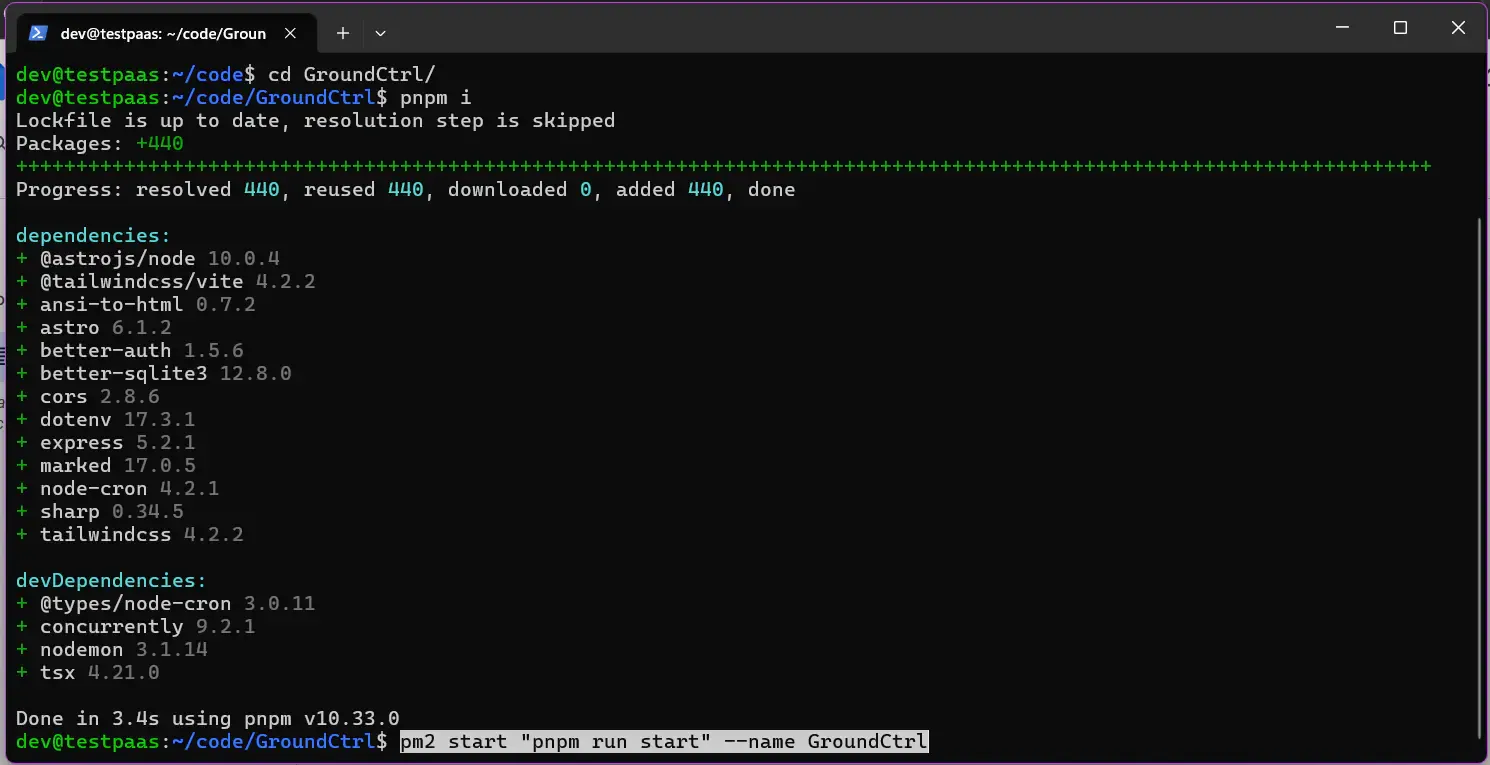The height and width of the screenshot is (765, 1490).
Task: Click the "pnpm i" command on the second line
Action: (x=435, y=98)
